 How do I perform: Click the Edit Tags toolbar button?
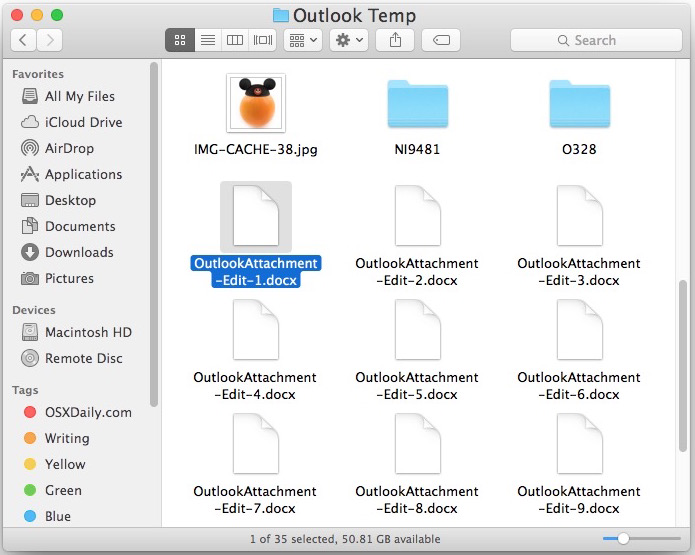[441, 40]
